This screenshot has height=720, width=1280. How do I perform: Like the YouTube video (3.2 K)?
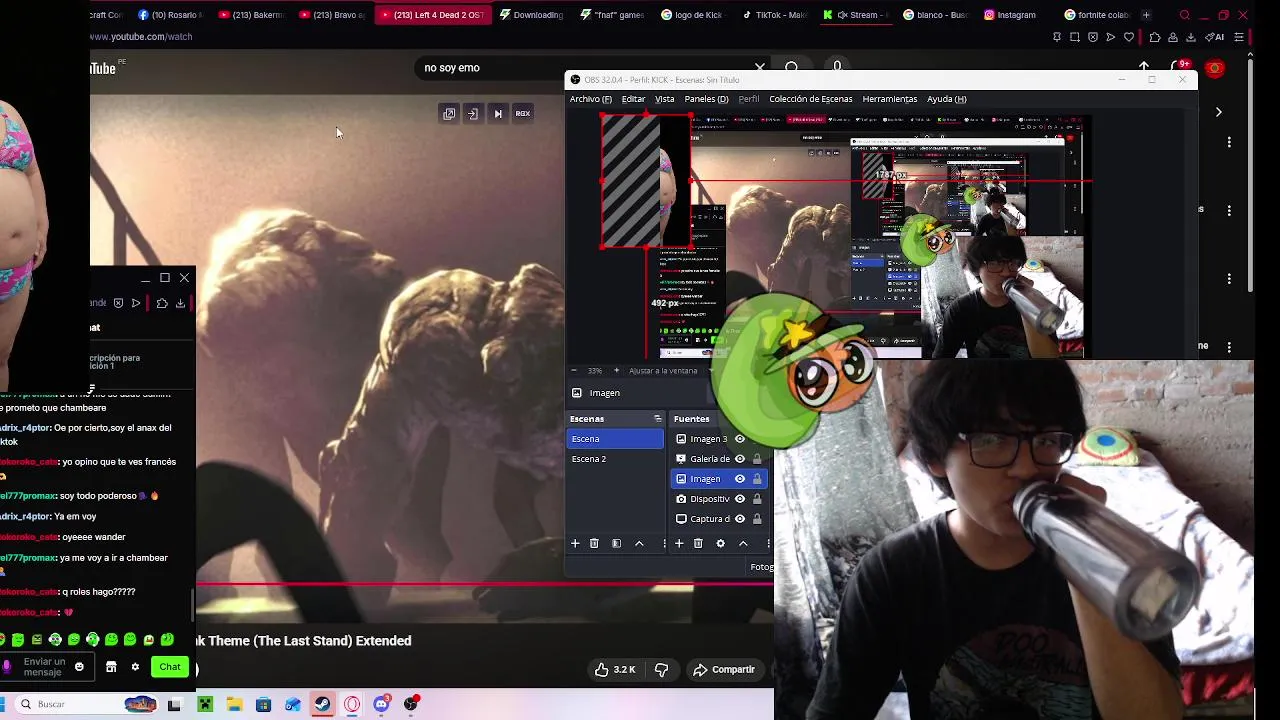coord(615,670)
